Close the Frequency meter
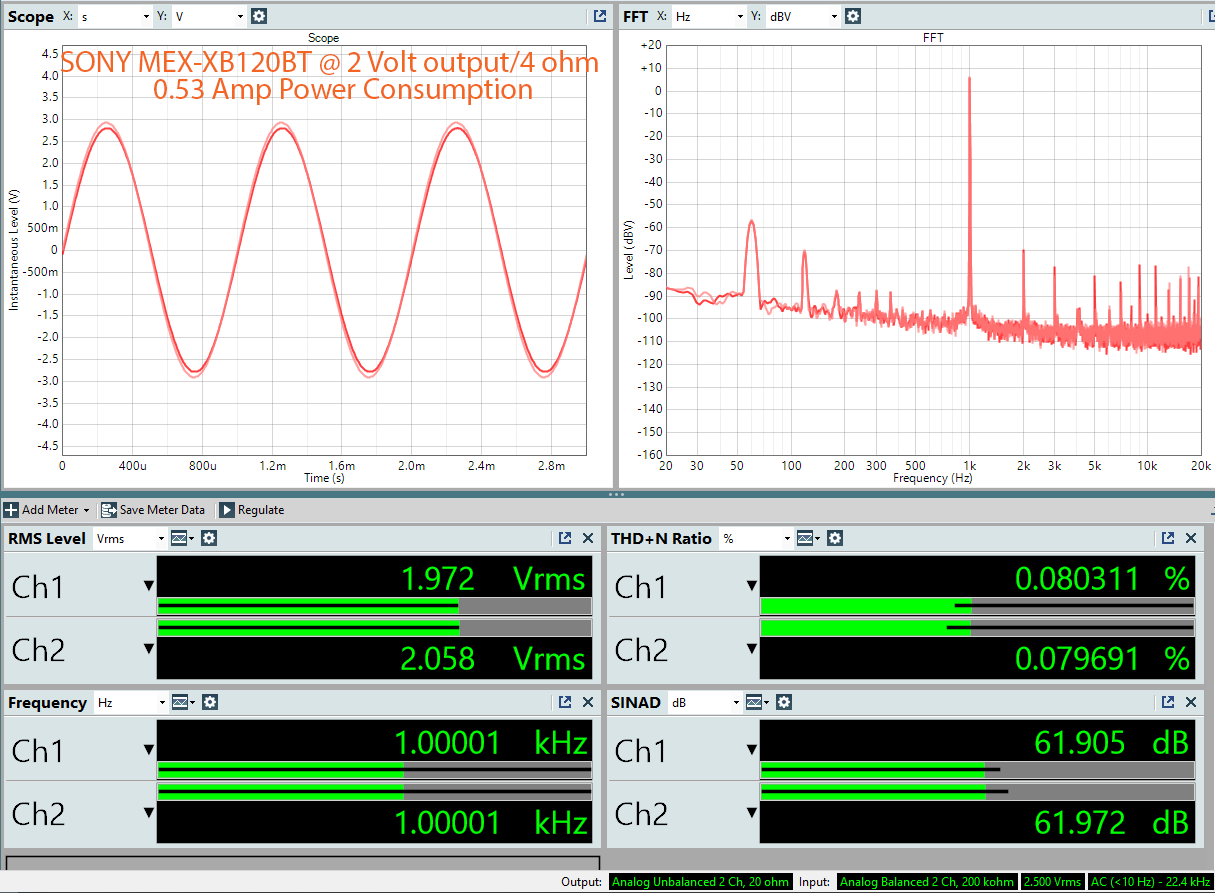The image size is (1215, 893). tap(589, 702)
